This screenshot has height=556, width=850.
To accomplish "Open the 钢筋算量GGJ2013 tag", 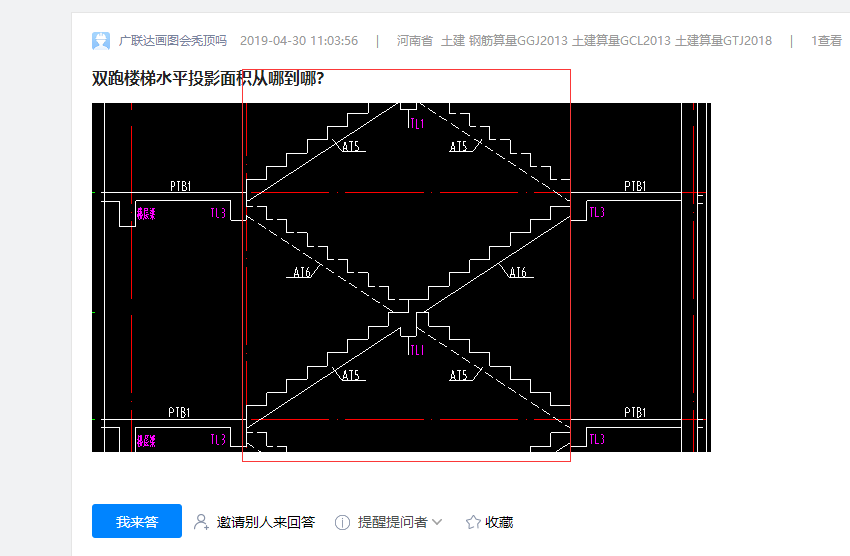I will coord(518,41).
